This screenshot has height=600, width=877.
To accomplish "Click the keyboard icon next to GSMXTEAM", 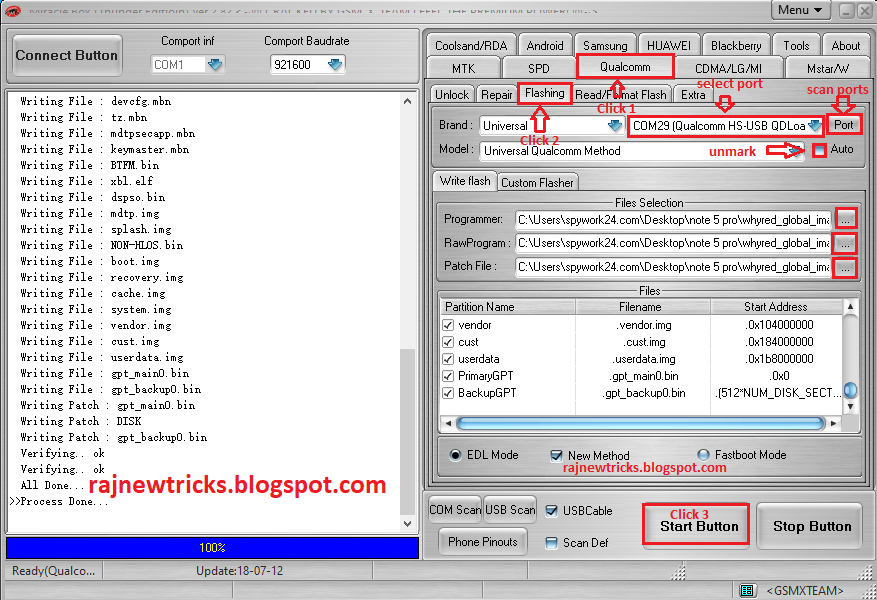I will 747,590.
